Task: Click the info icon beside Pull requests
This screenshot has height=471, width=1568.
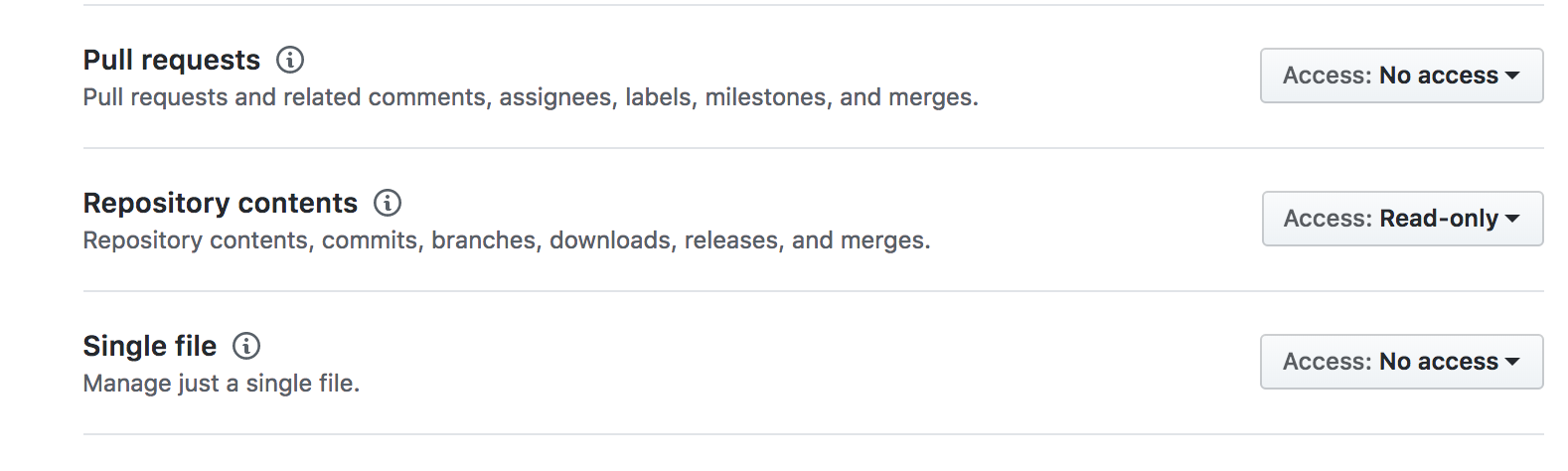Action: pos(290,60)
